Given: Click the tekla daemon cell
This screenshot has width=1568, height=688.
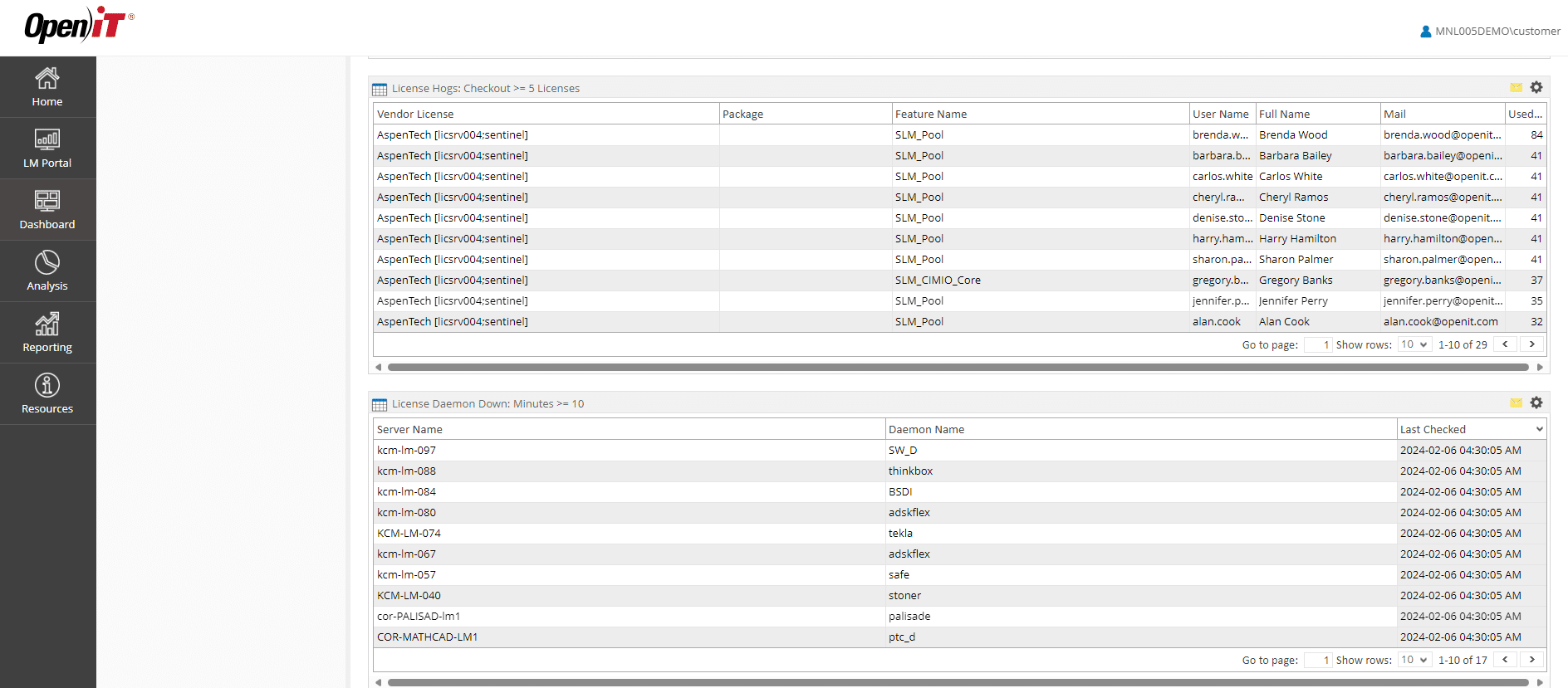Looking at the screenshot, I should pyautogui.click(x=1141, y=533).
